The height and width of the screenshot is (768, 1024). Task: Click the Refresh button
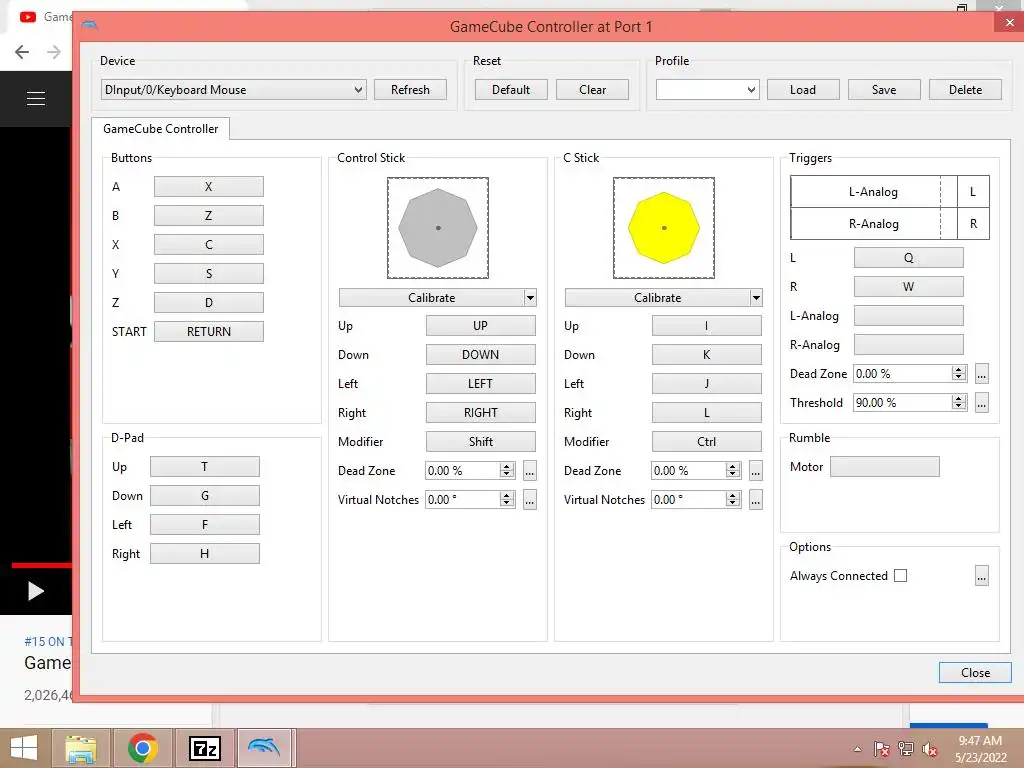click(x=410, y=89)
